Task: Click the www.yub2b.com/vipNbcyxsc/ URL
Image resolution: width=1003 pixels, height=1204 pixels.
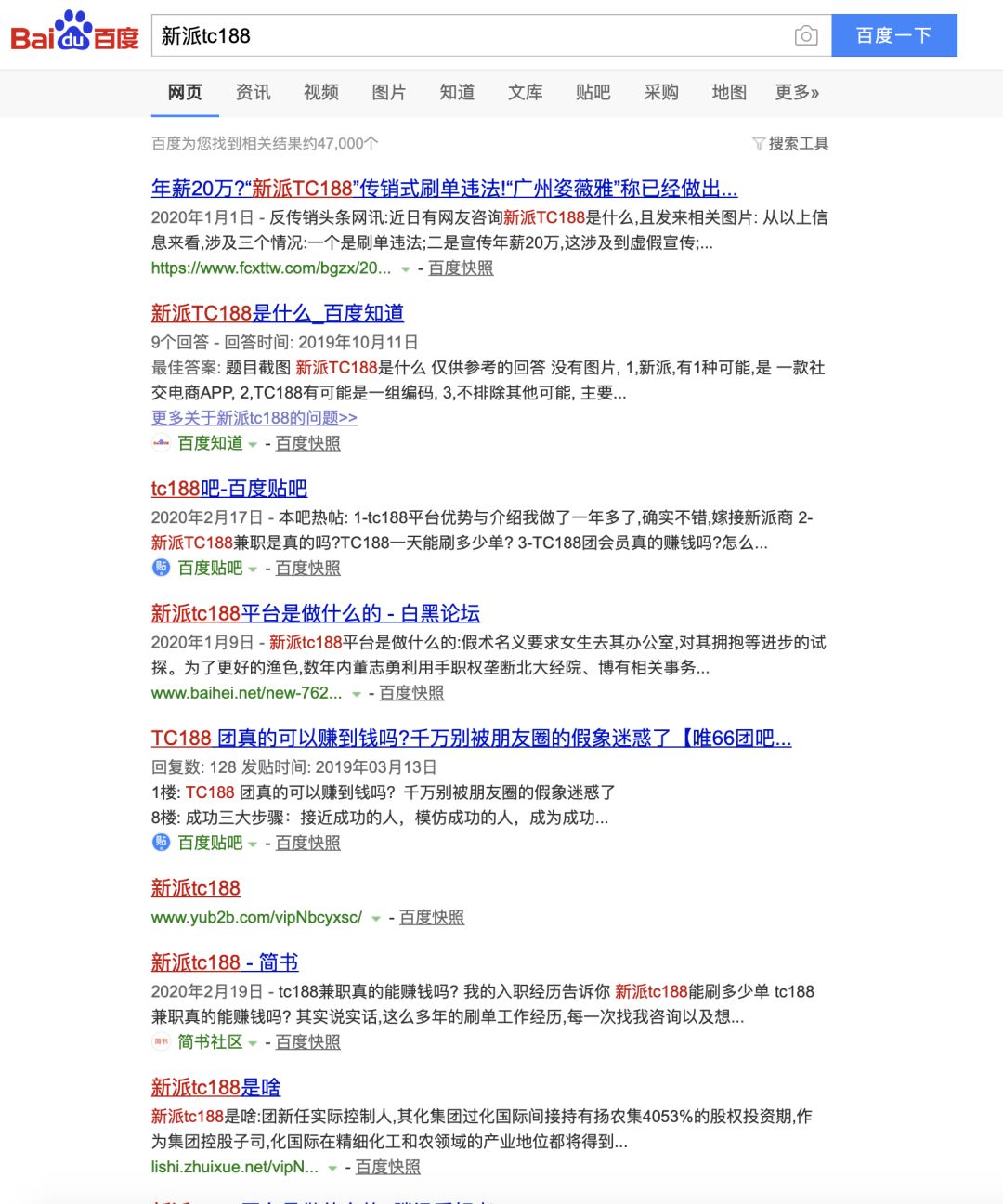Action: pyautogui.click(x=256, y=918)
